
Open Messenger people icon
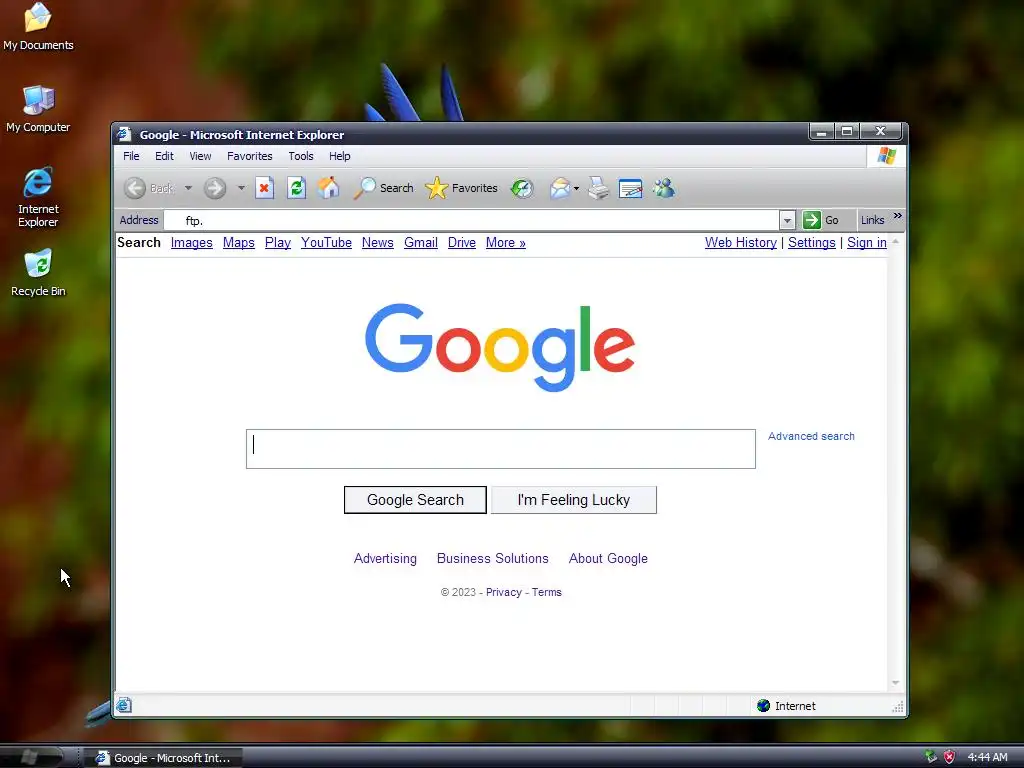(664, 188)
